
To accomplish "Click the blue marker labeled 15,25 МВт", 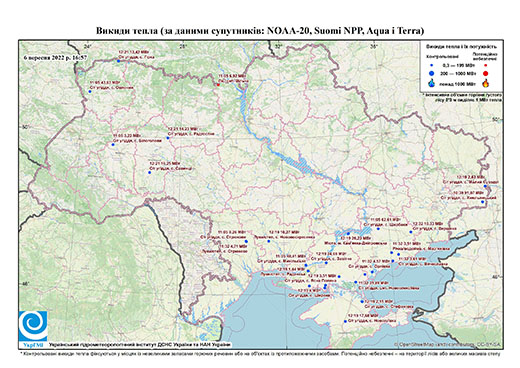I will pos(150,172).
